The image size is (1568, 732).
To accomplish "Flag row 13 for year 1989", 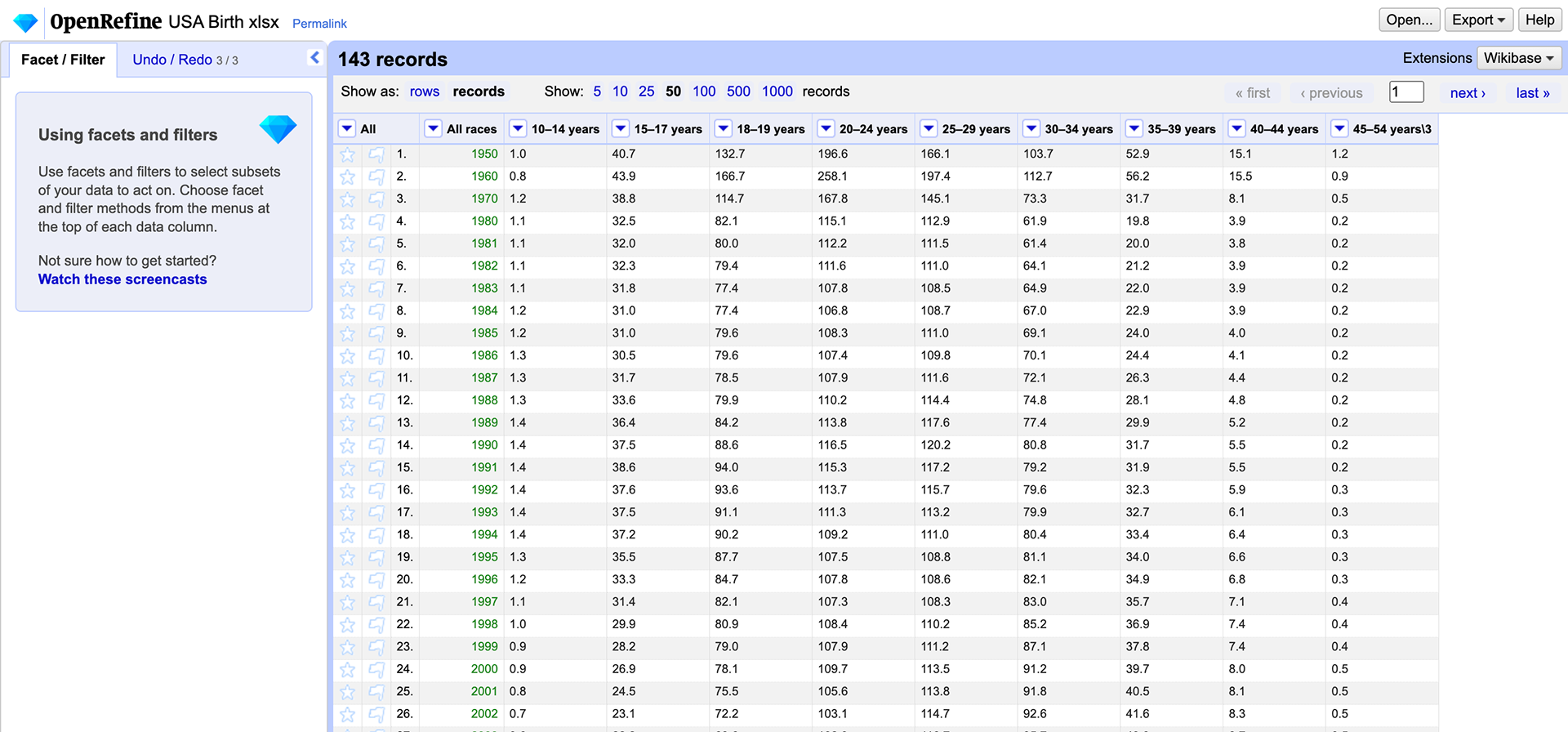I will coord(376,423).
